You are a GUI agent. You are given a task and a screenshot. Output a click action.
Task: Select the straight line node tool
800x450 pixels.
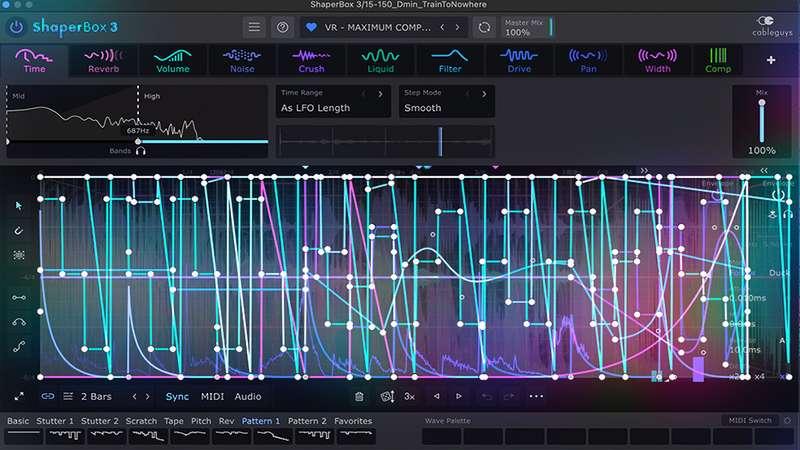pos(19,297)
